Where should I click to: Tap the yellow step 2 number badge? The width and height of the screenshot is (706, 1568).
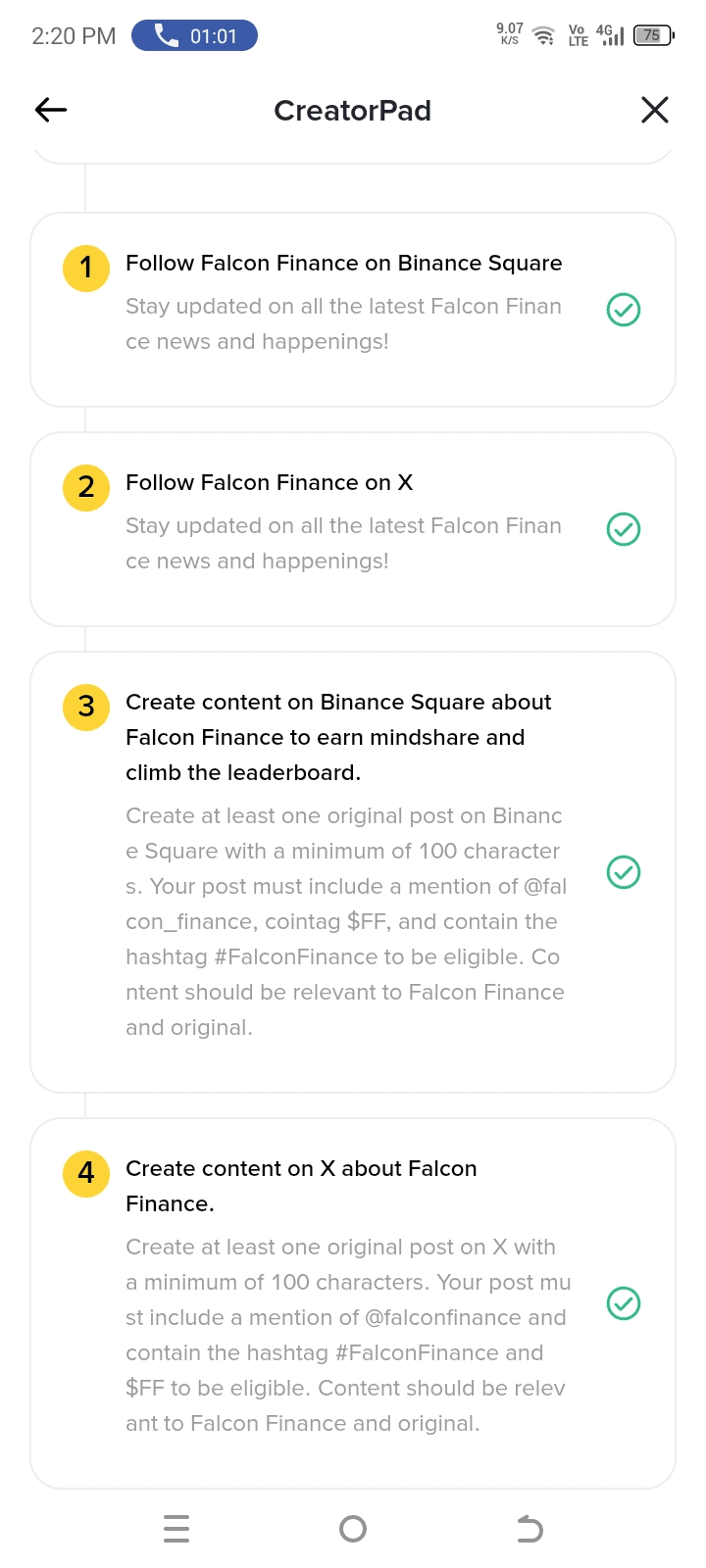[x=86, y=487]
